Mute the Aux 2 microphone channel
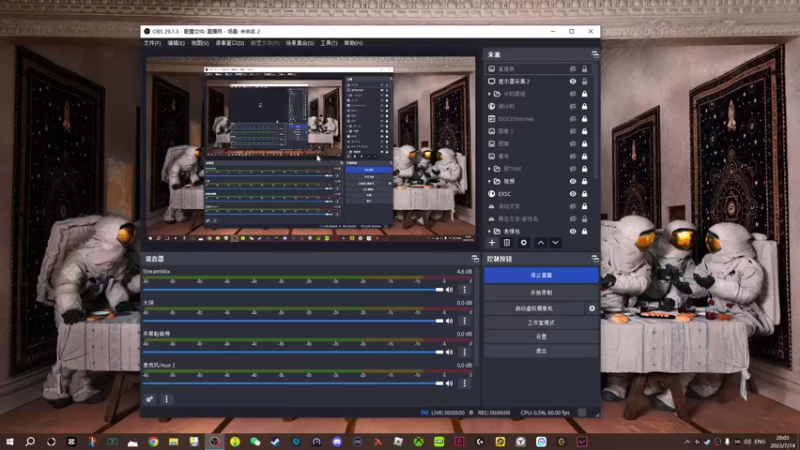Image resolution: width=800 pixels, height=450 pixels. [449, 383]
